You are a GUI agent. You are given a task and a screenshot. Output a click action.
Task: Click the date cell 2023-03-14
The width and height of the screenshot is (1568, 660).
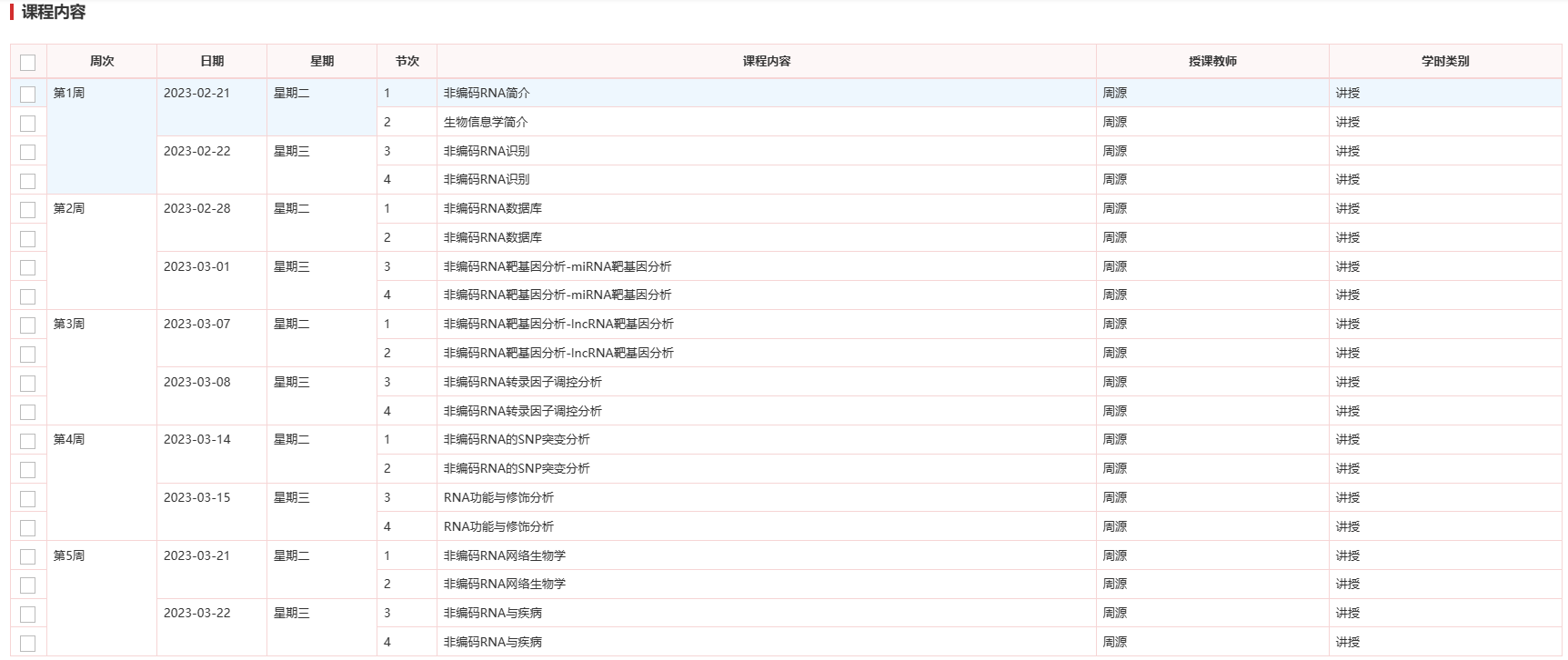pos(197,439)
